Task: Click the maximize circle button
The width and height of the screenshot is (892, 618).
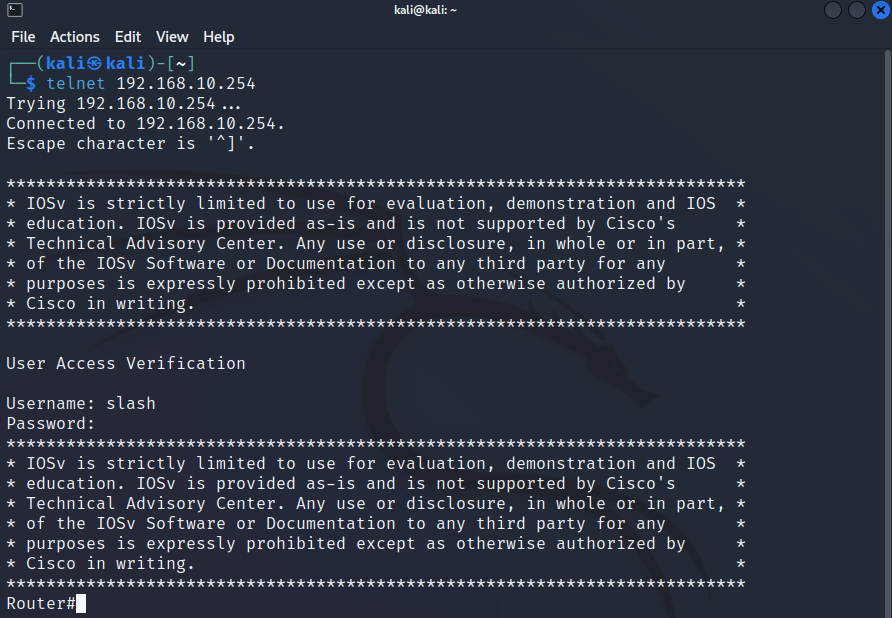Action: (856, 10)
